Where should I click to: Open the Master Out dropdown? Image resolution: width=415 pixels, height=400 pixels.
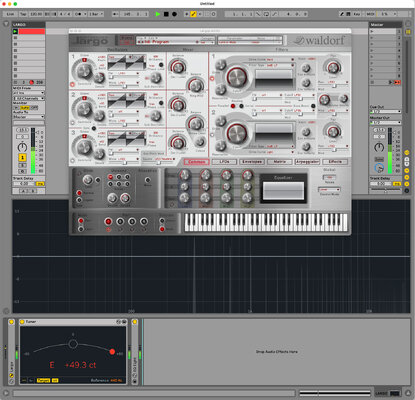385,122
